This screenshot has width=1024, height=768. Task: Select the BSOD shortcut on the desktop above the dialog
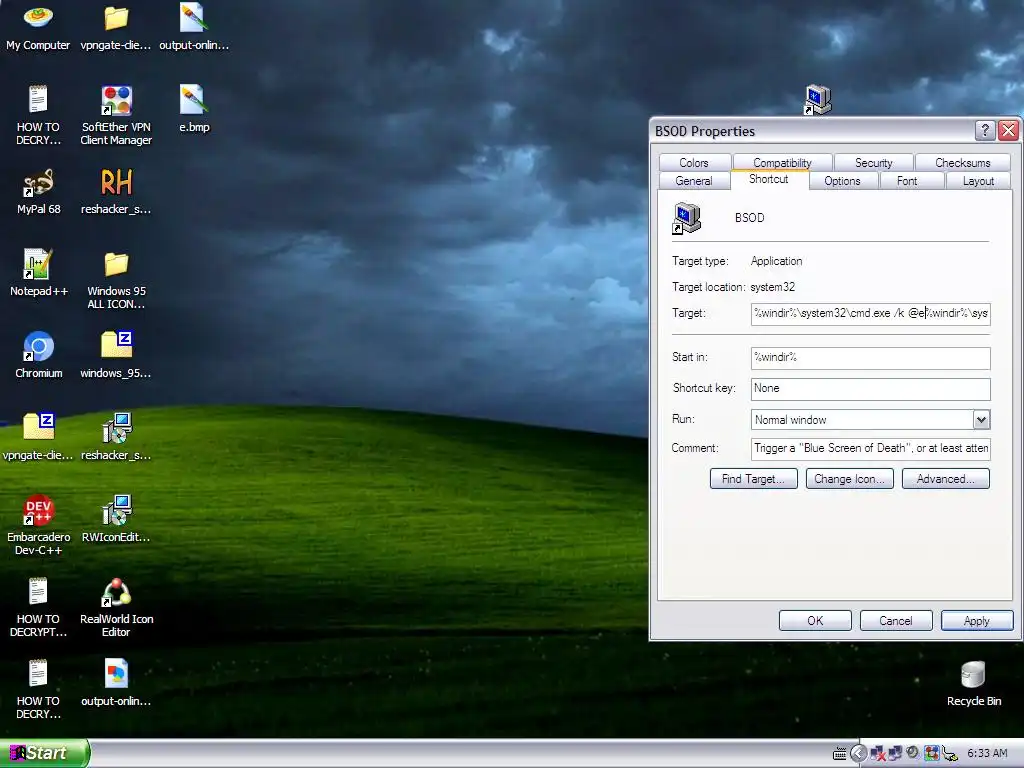coord(817,99)
